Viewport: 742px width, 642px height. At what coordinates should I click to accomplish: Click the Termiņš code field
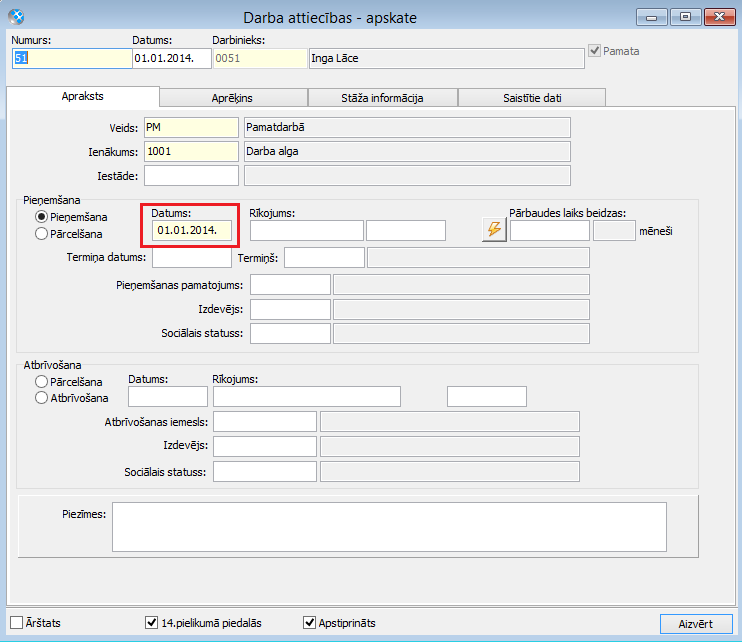(x=324, y=257)
